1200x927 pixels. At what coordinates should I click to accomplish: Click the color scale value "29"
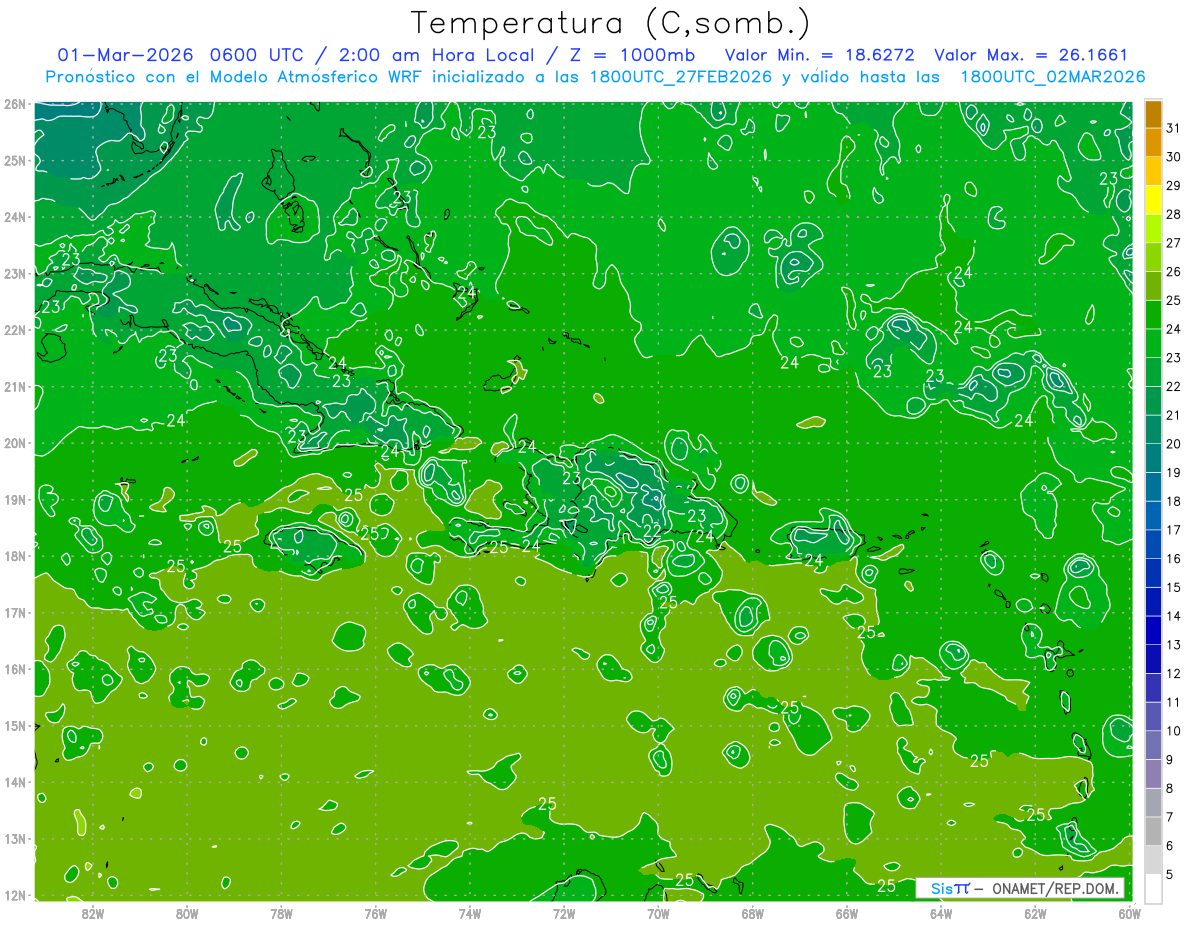(x=1173, y=186)
